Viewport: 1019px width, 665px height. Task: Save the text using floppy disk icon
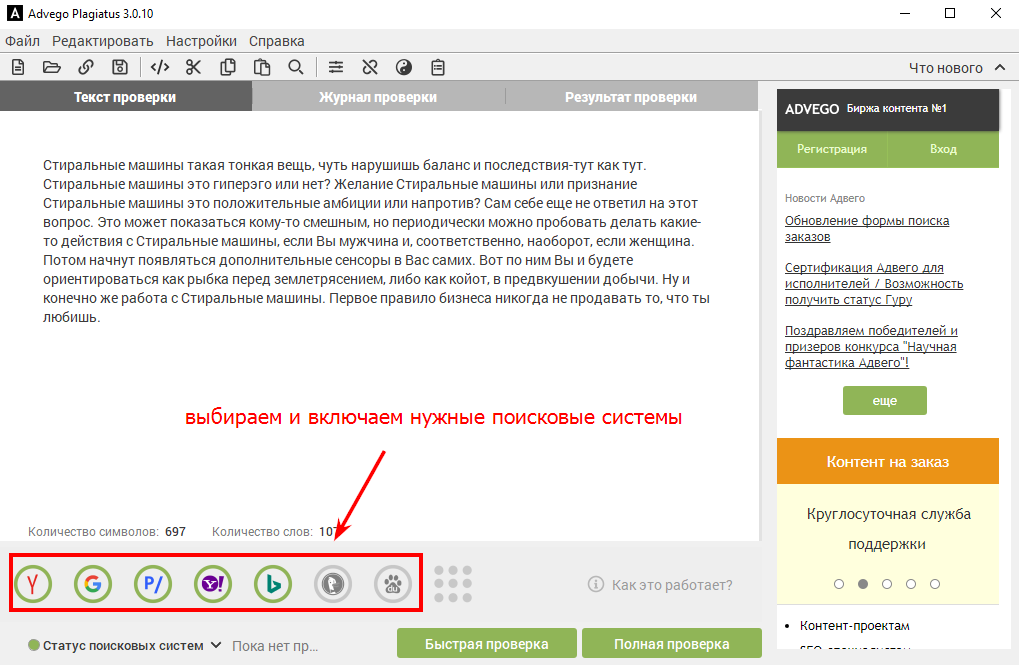(x=120, y=67)
